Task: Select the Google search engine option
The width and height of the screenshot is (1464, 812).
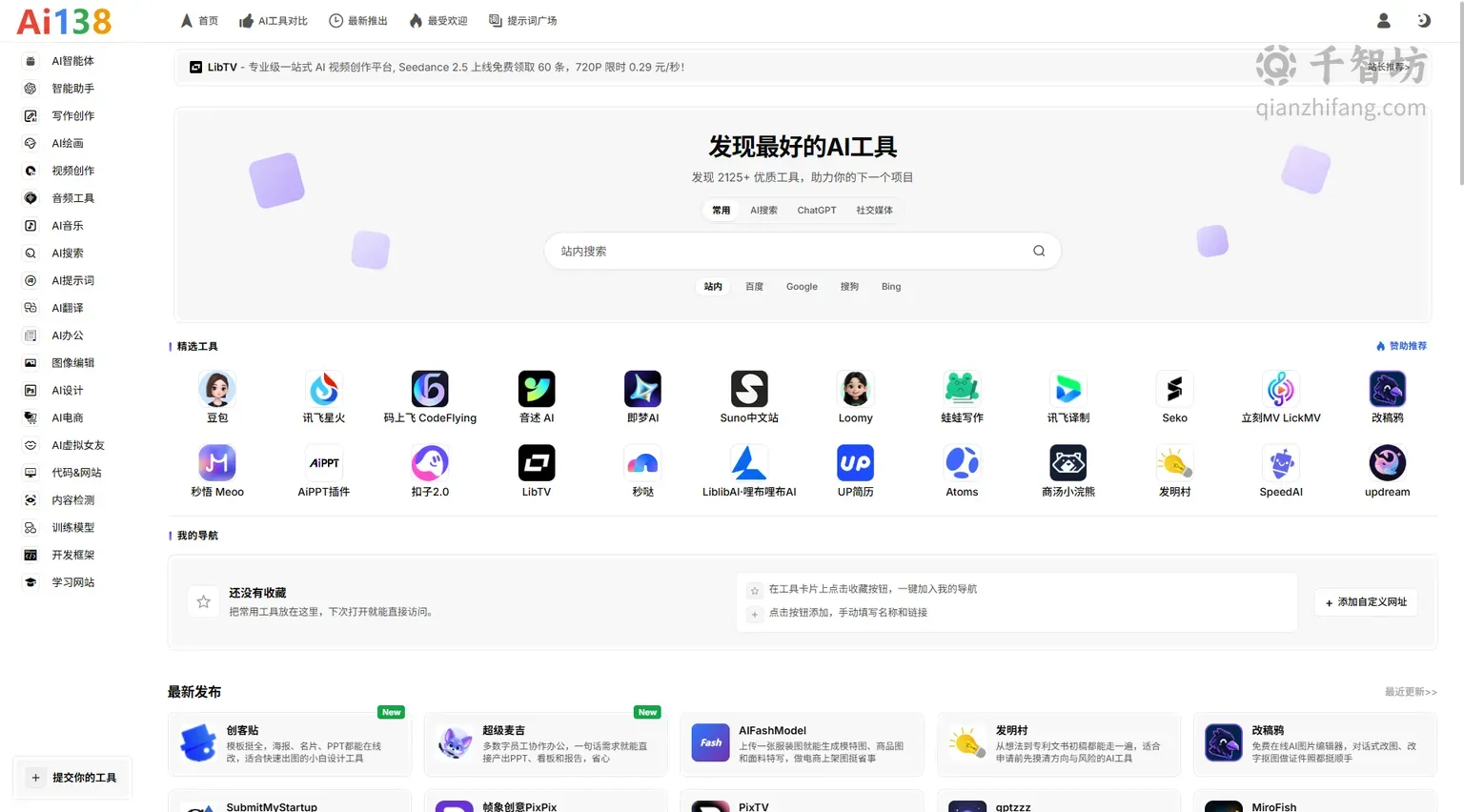Action: coord(802,286)
